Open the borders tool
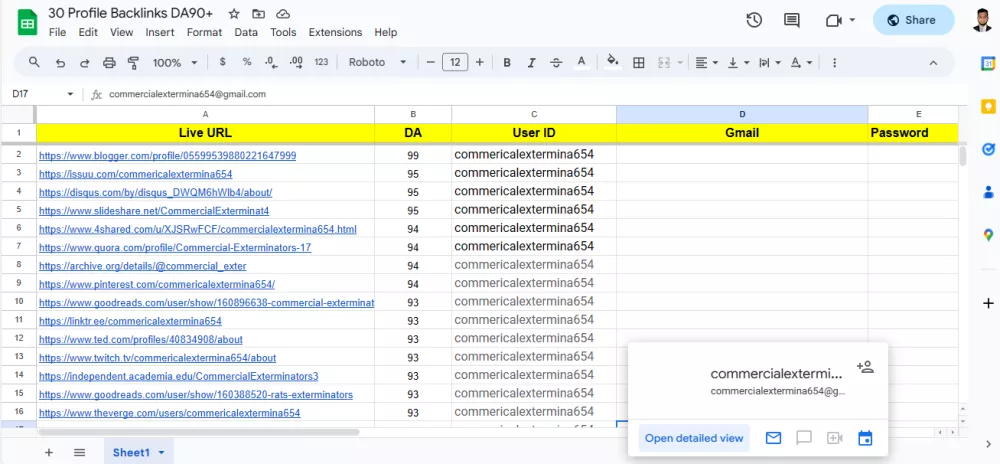 (638, 62)
